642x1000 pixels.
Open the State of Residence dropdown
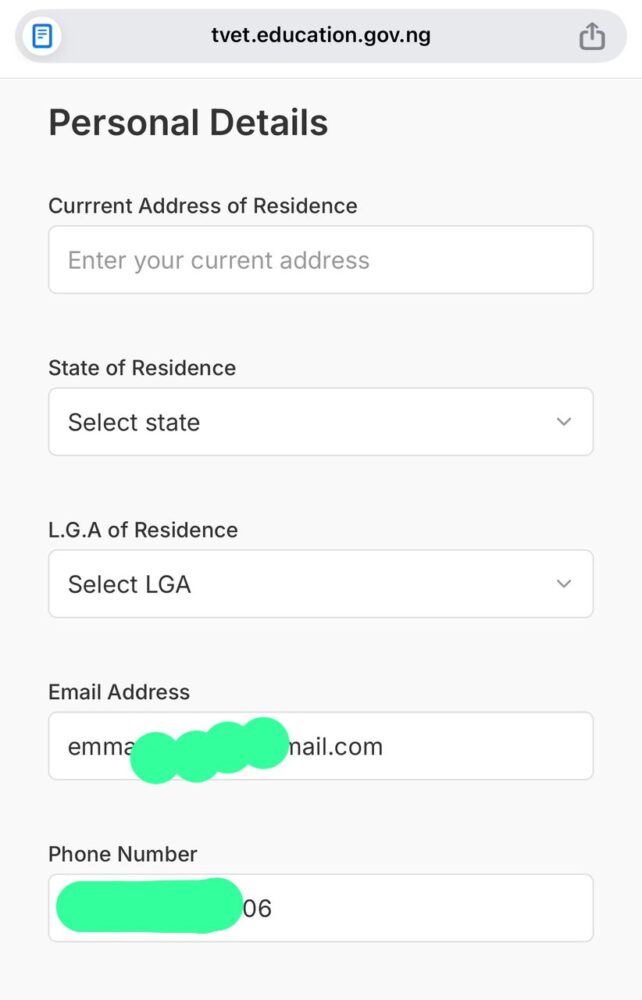320,421
